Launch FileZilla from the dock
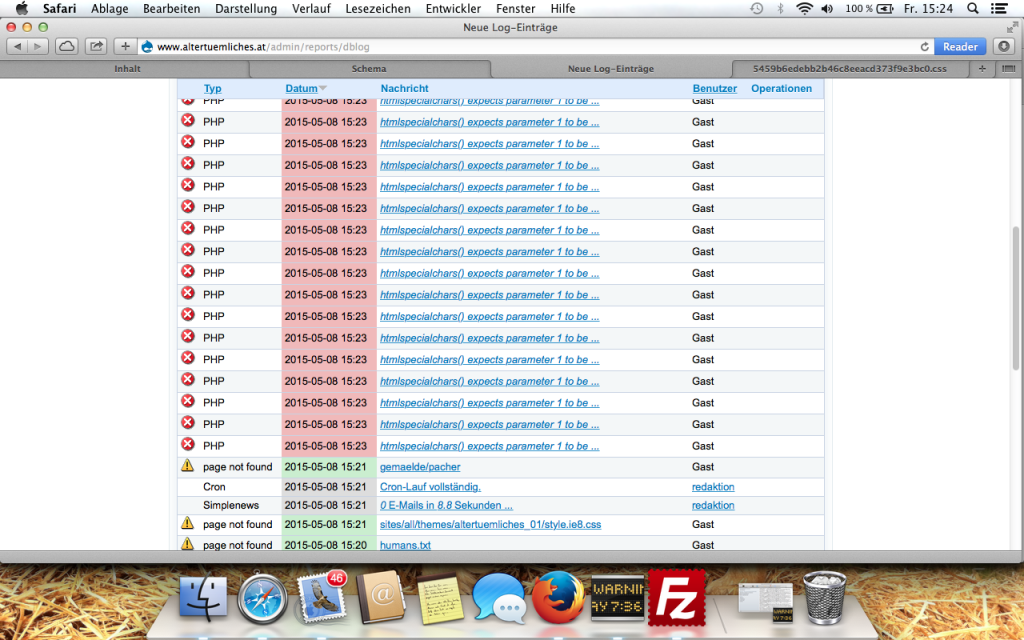1024x640 pixels. point(677,597)
